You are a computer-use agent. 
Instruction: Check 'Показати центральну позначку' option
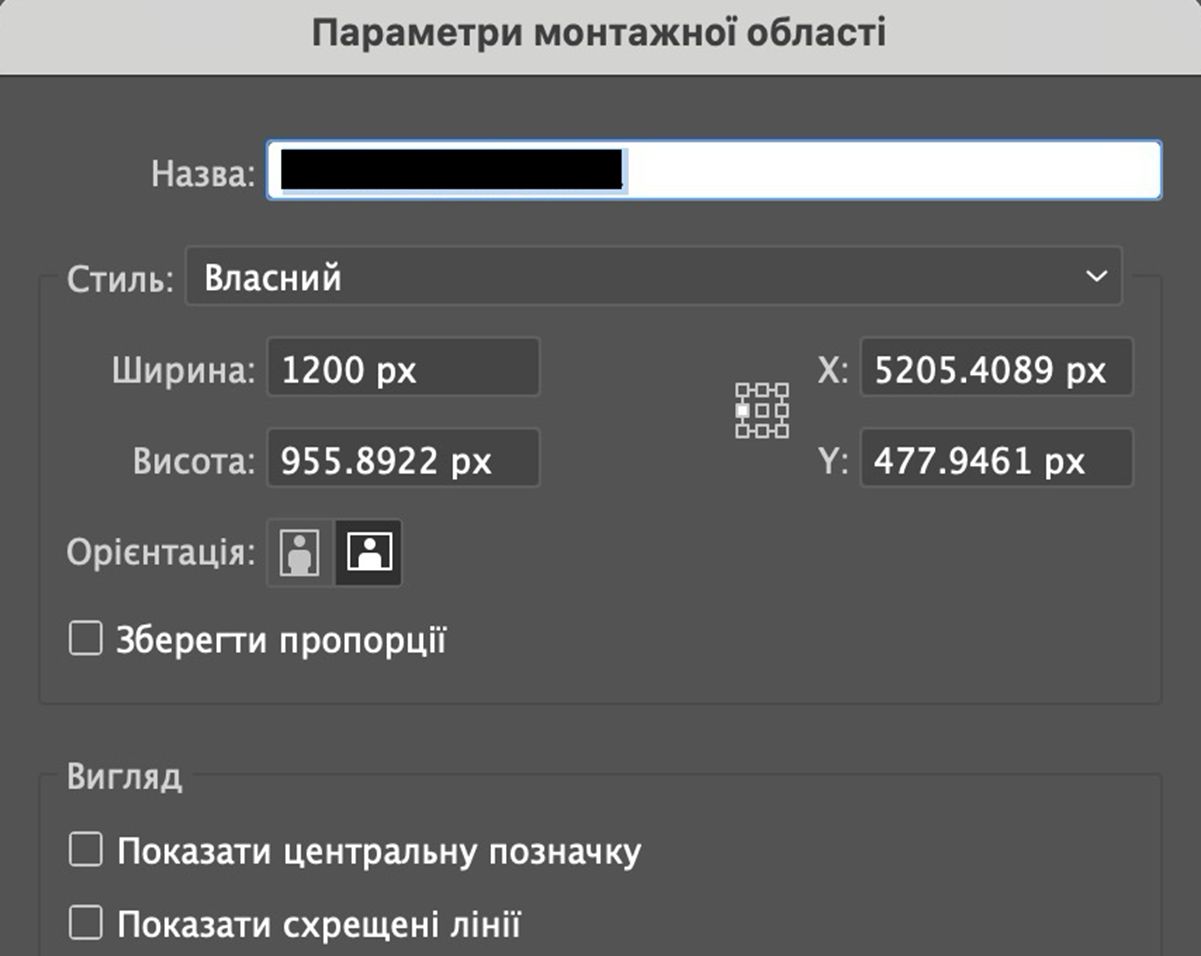(x=86, y=851)
